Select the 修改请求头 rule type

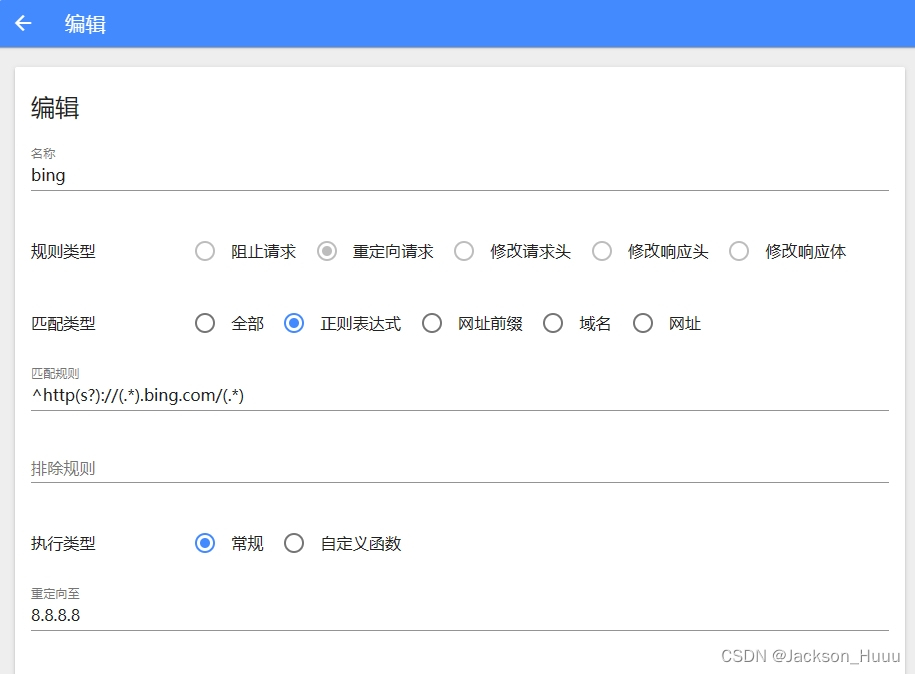[463, 251]
